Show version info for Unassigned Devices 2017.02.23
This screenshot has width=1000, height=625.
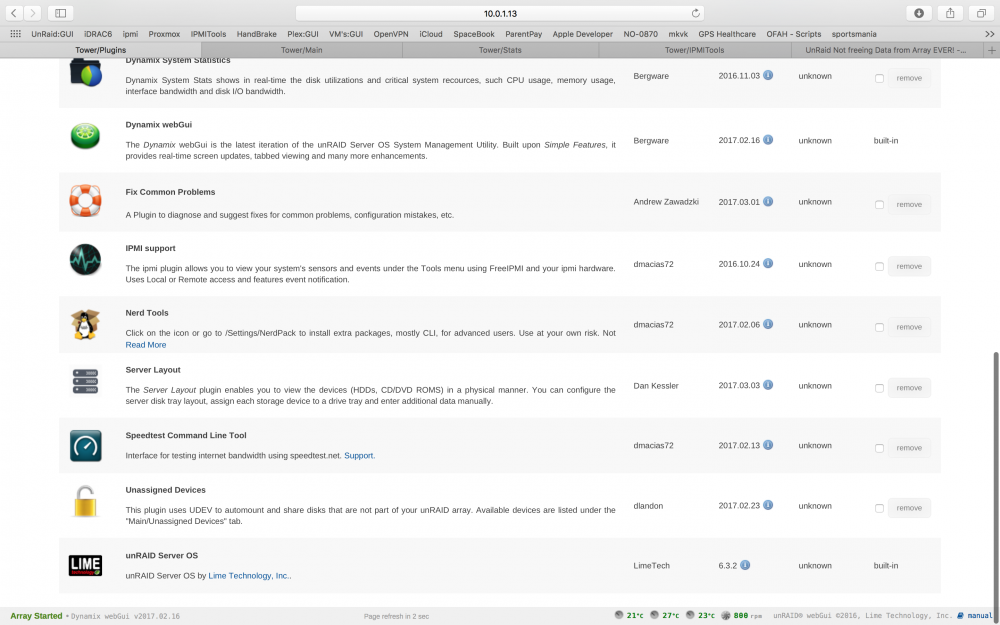[x=768, y=505]
